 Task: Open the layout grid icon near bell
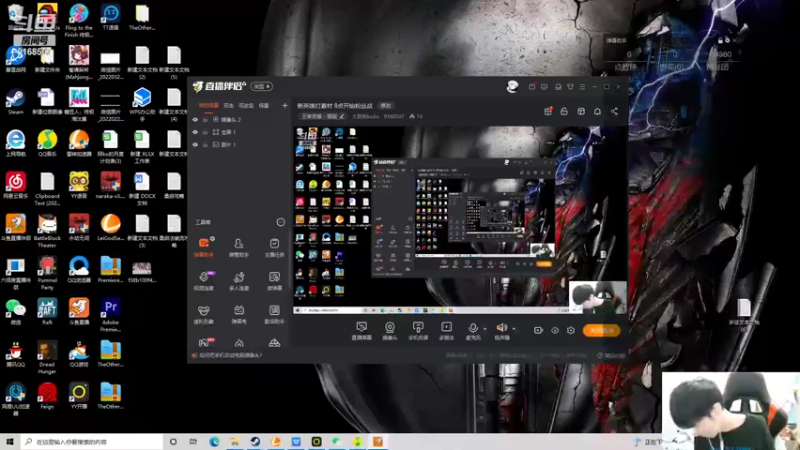581,111
